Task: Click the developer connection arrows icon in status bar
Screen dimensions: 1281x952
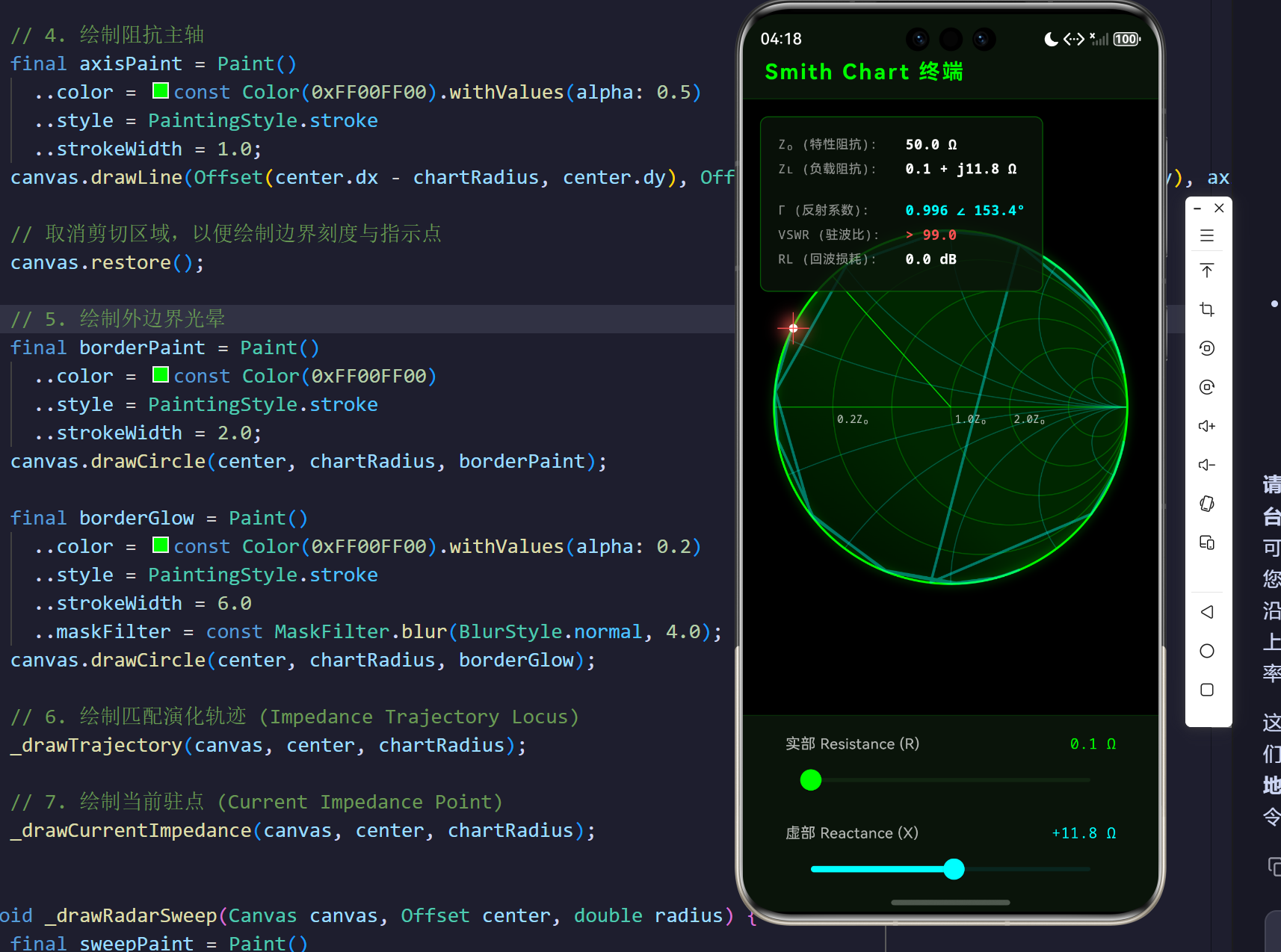Action: point(1074,39)
